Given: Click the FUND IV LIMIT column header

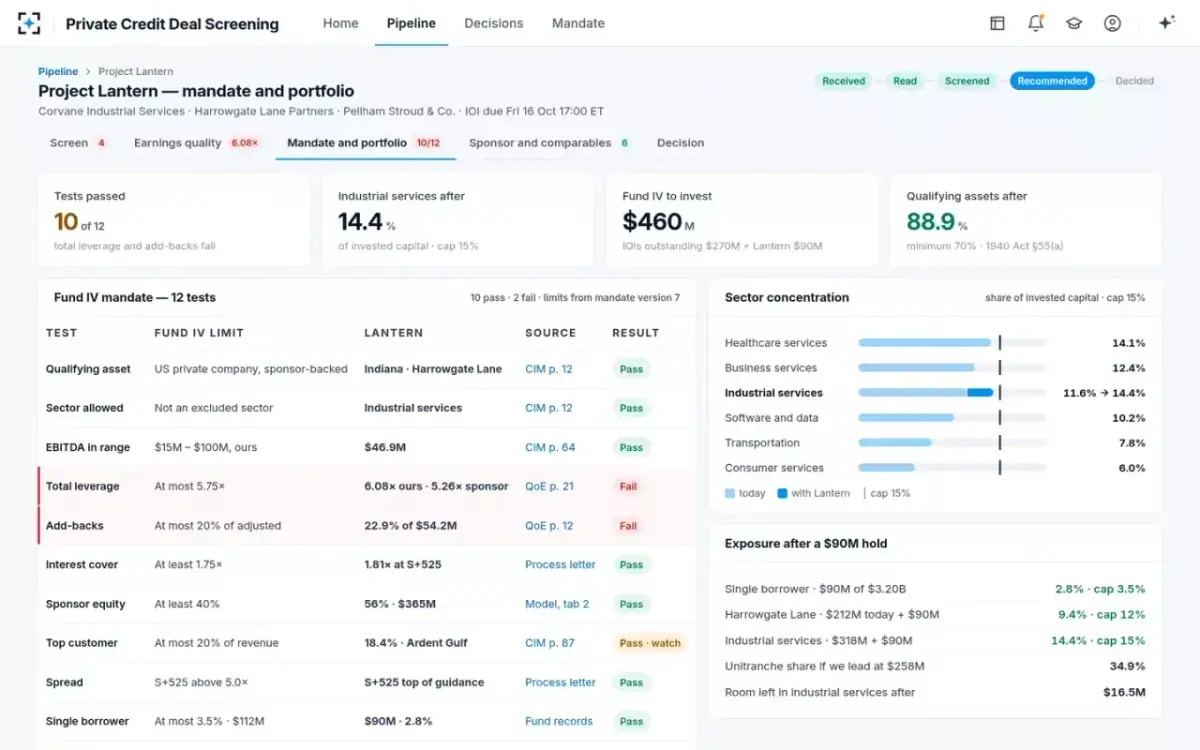Looking at the screenshot, I should point(199,333).
